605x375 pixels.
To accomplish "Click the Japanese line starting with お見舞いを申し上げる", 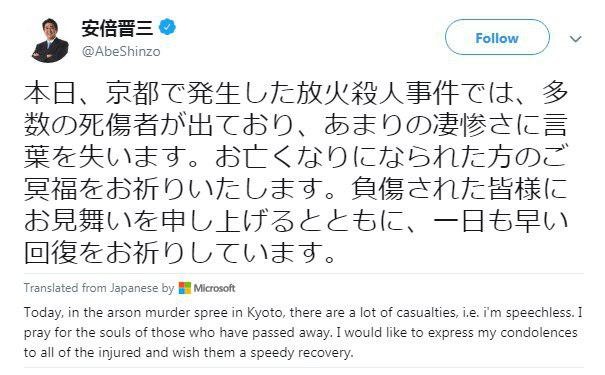I will (296, 221).
